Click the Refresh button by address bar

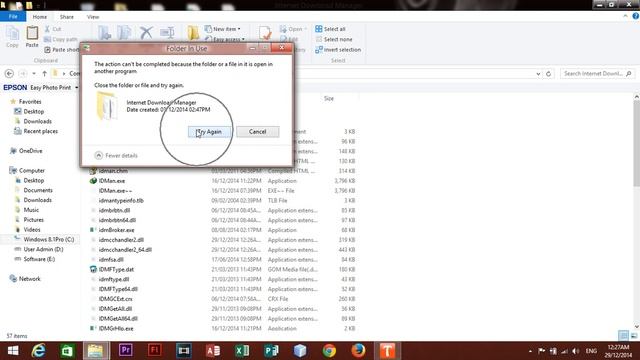coord(549,74)
